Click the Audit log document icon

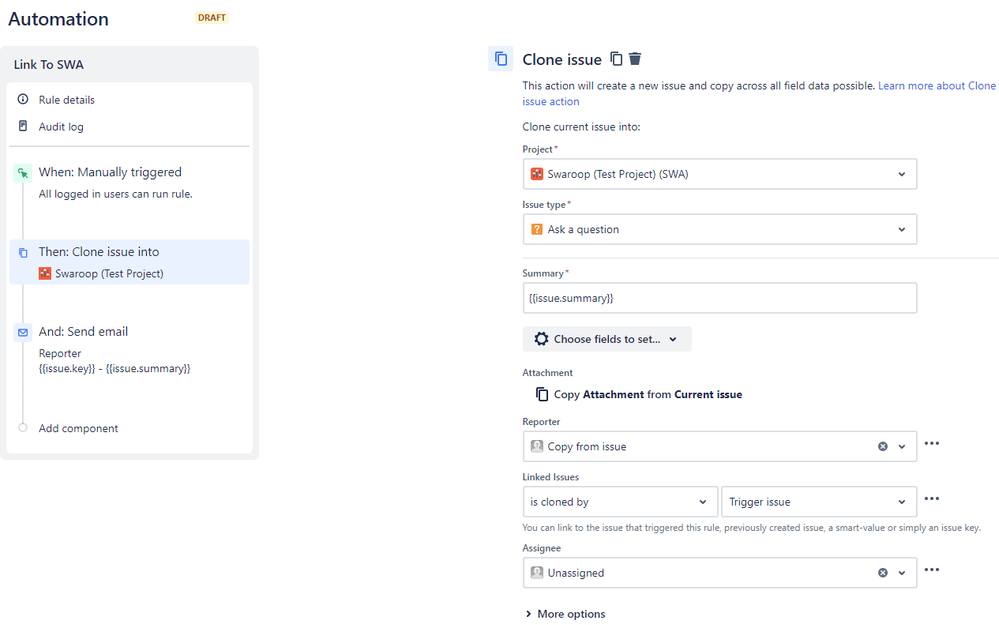23,126
